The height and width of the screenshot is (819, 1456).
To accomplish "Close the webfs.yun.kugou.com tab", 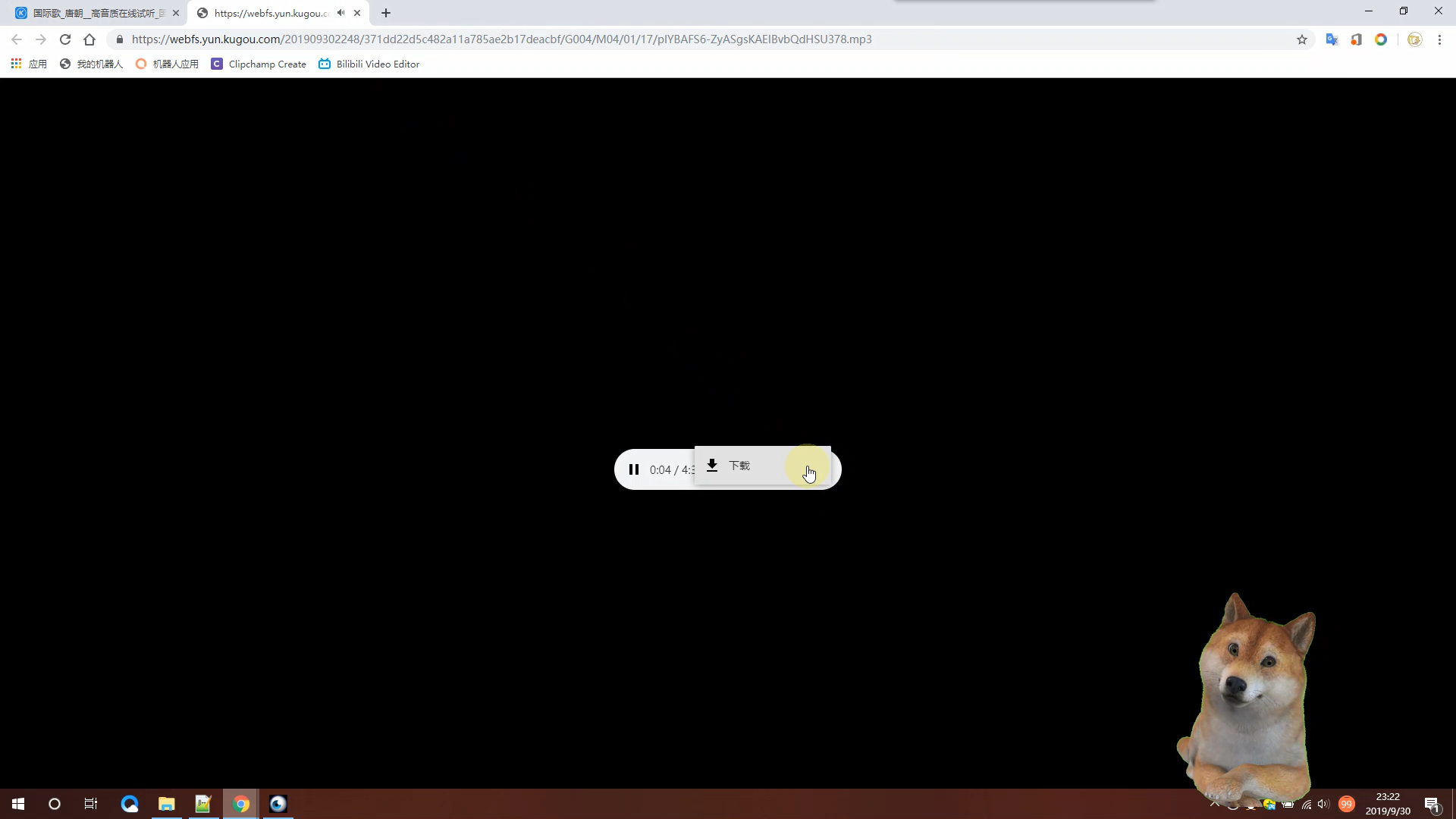I will [357, 13].
